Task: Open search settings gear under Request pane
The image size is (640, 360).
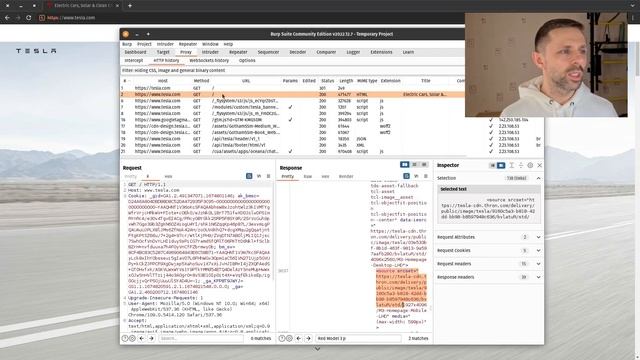Action: 132,338
